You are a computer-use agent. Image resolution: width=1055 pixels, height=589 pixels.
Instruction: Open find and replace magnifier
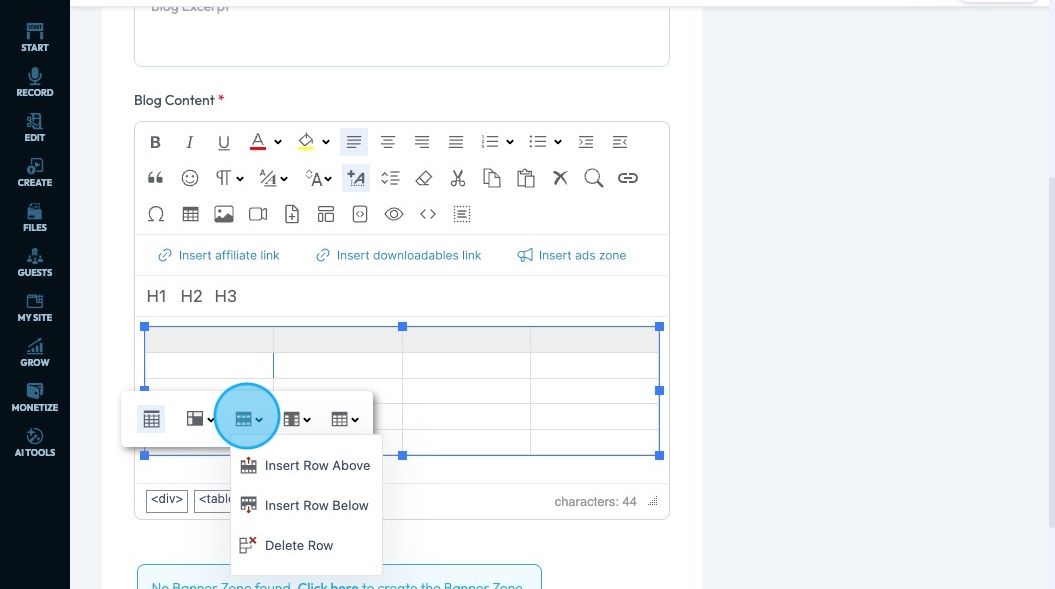coord(593,178)
